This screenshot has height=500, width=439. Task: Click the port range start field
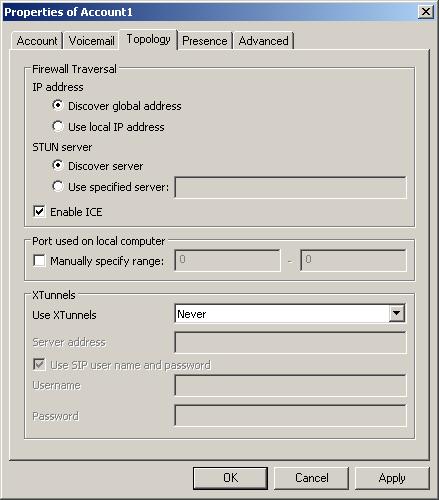pos(227,260)
